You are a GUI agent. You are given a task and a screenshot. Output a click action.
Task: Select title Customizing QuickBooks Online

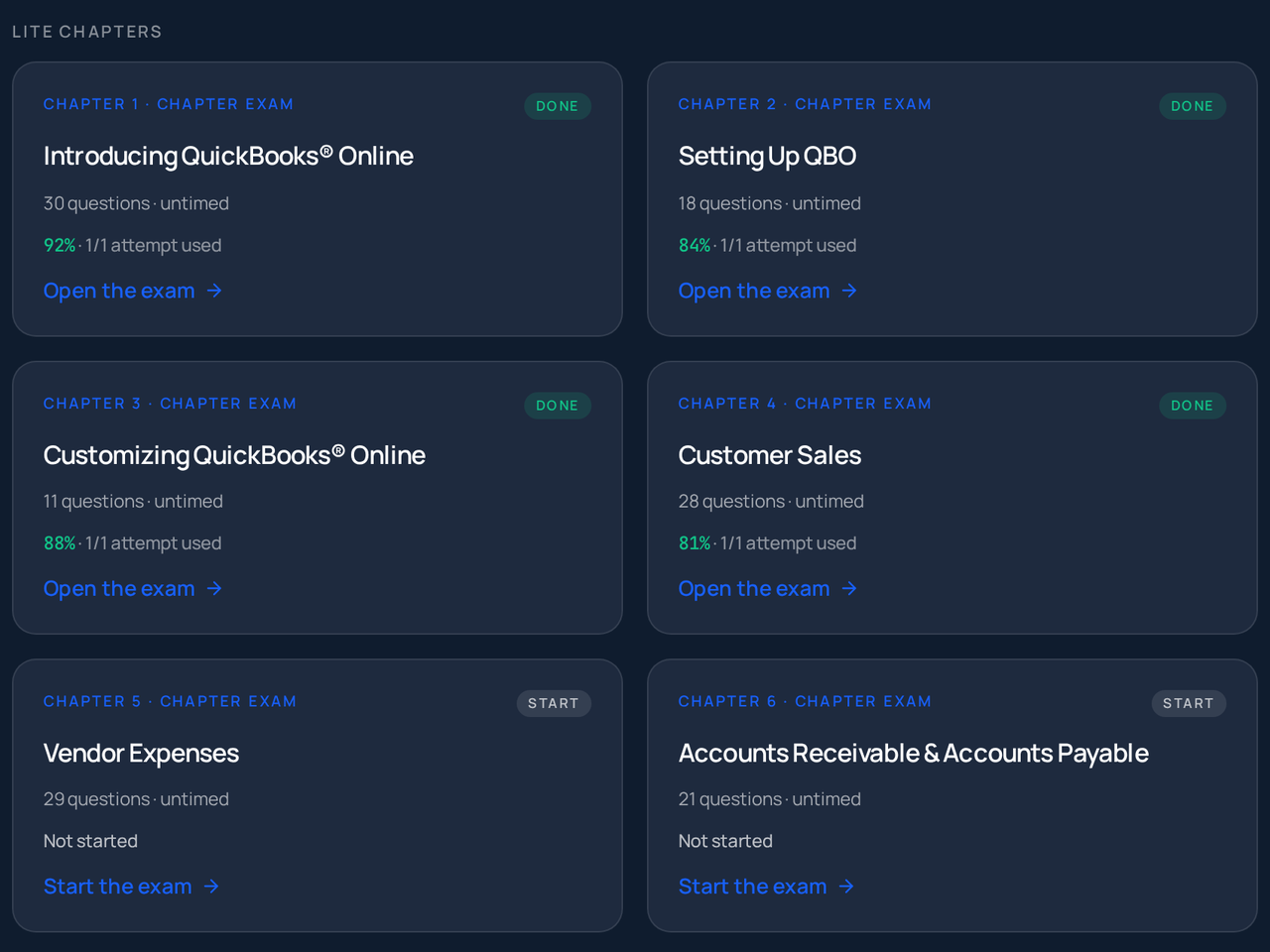(234, 455)
